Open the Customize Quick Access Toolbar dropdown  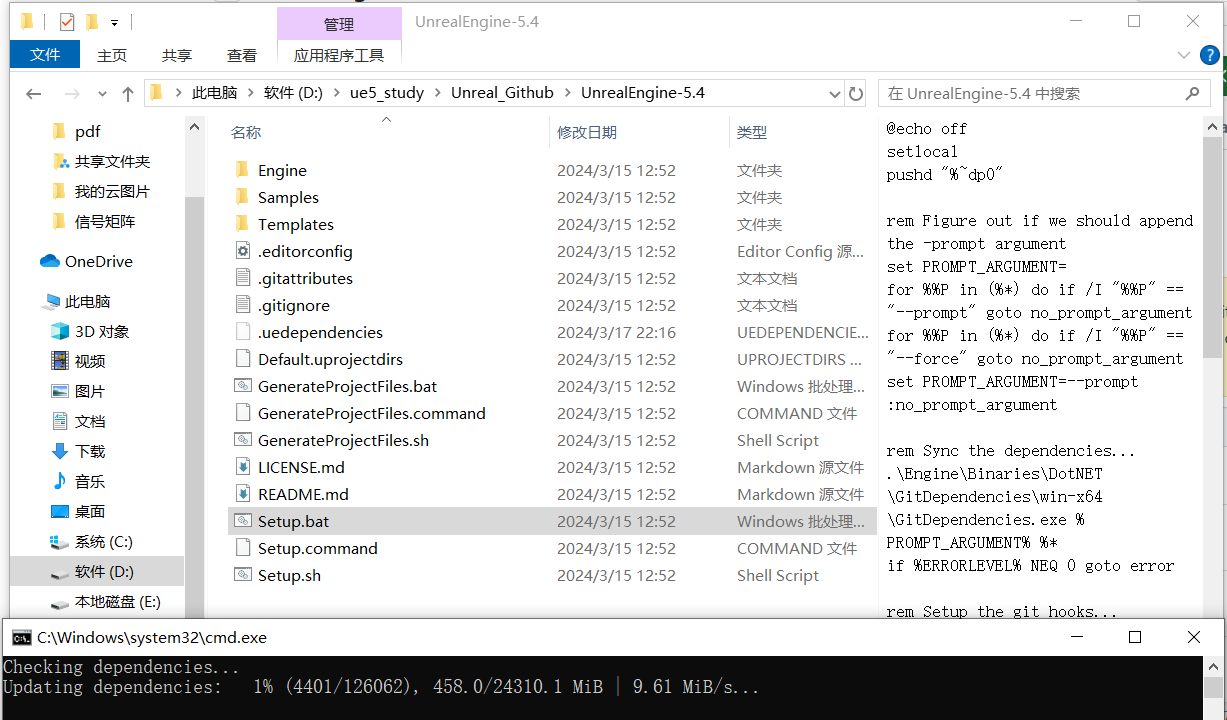pyautogui.click(x=115, y=22)
